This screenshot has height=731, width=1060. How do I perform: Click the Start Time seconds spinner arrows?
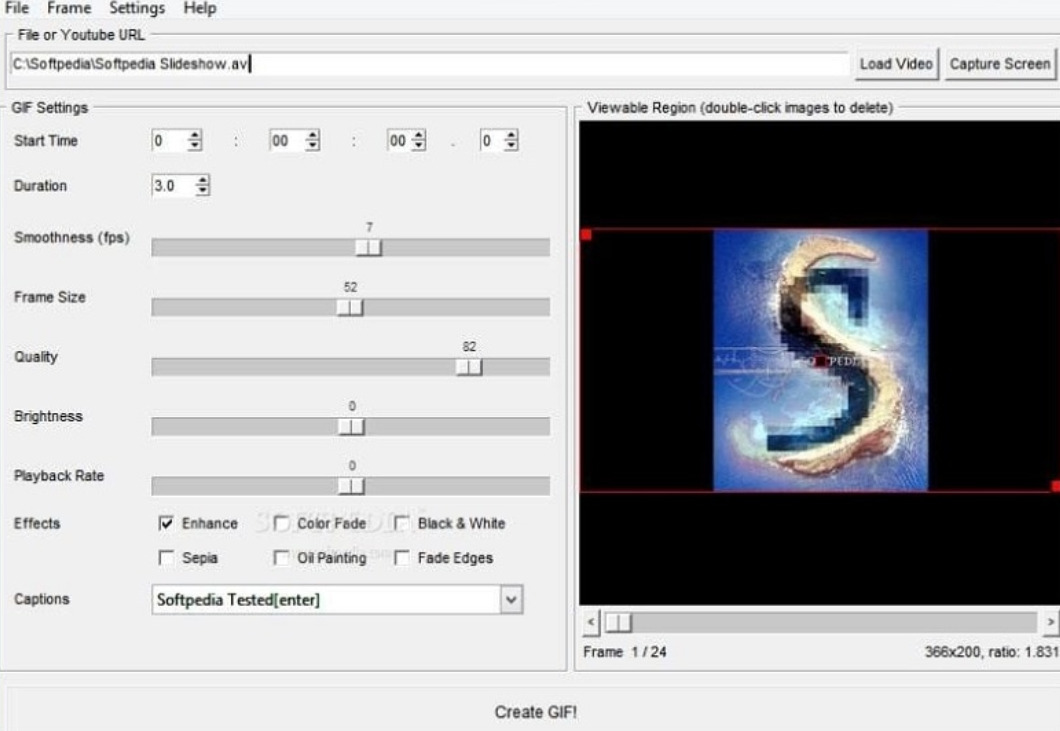[419, 141]
